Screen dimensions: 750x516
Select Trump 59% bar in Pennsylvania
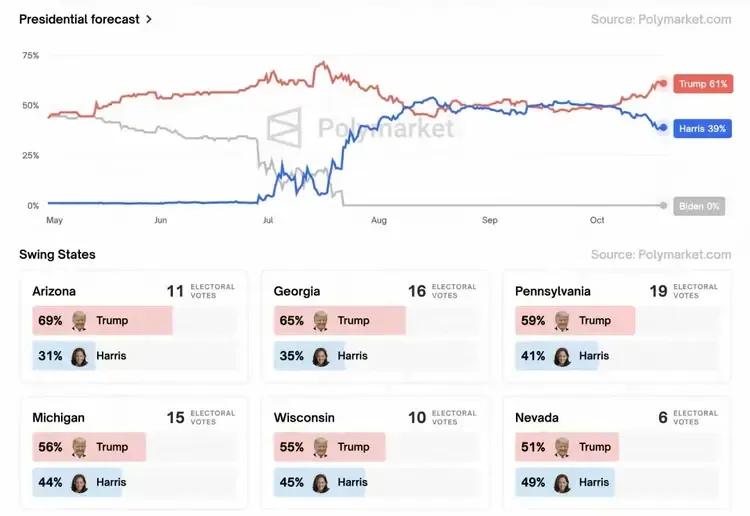tap(575, 321)
